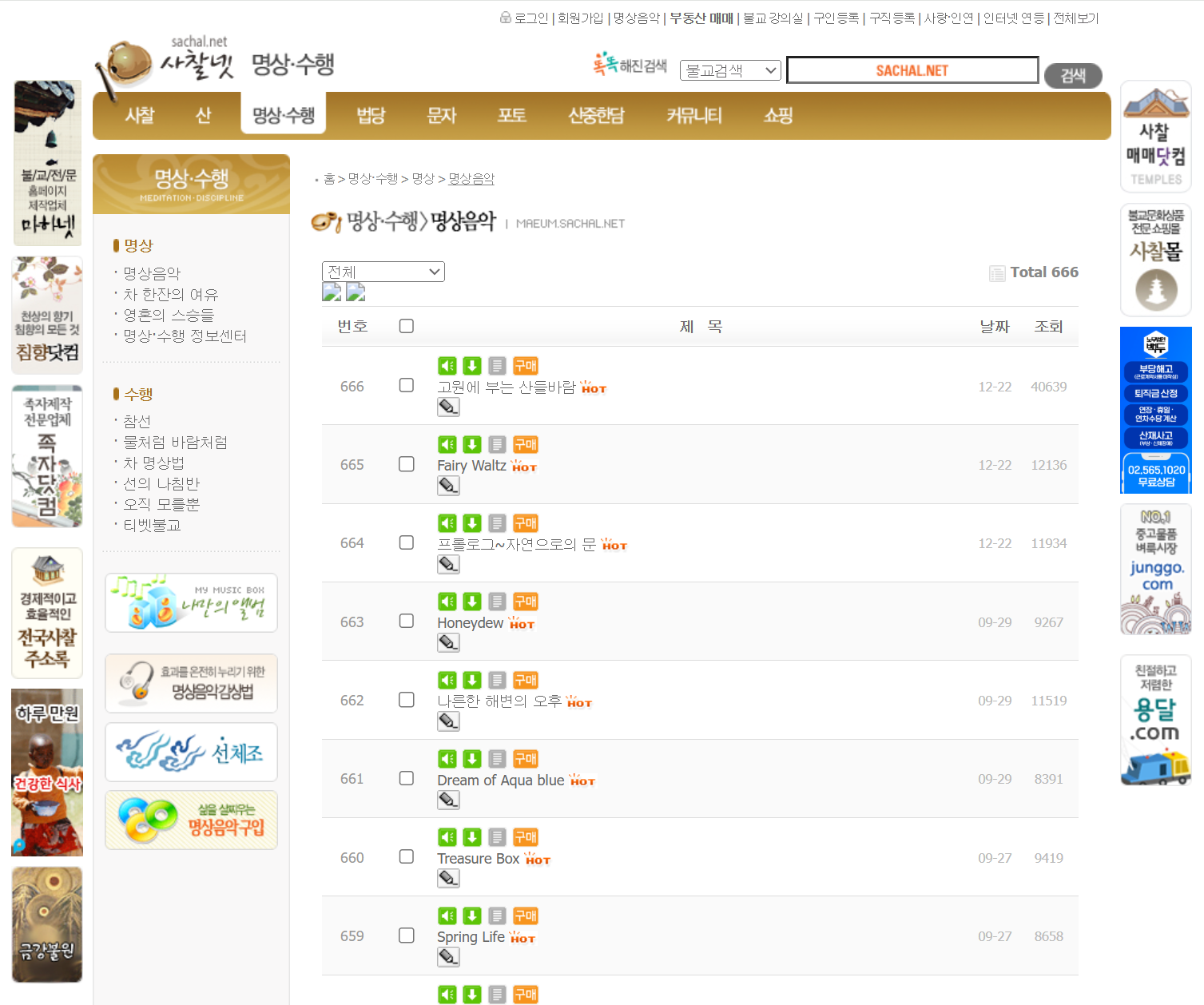Open the 명상음악구입 CD banner

[x=192, y=820]
